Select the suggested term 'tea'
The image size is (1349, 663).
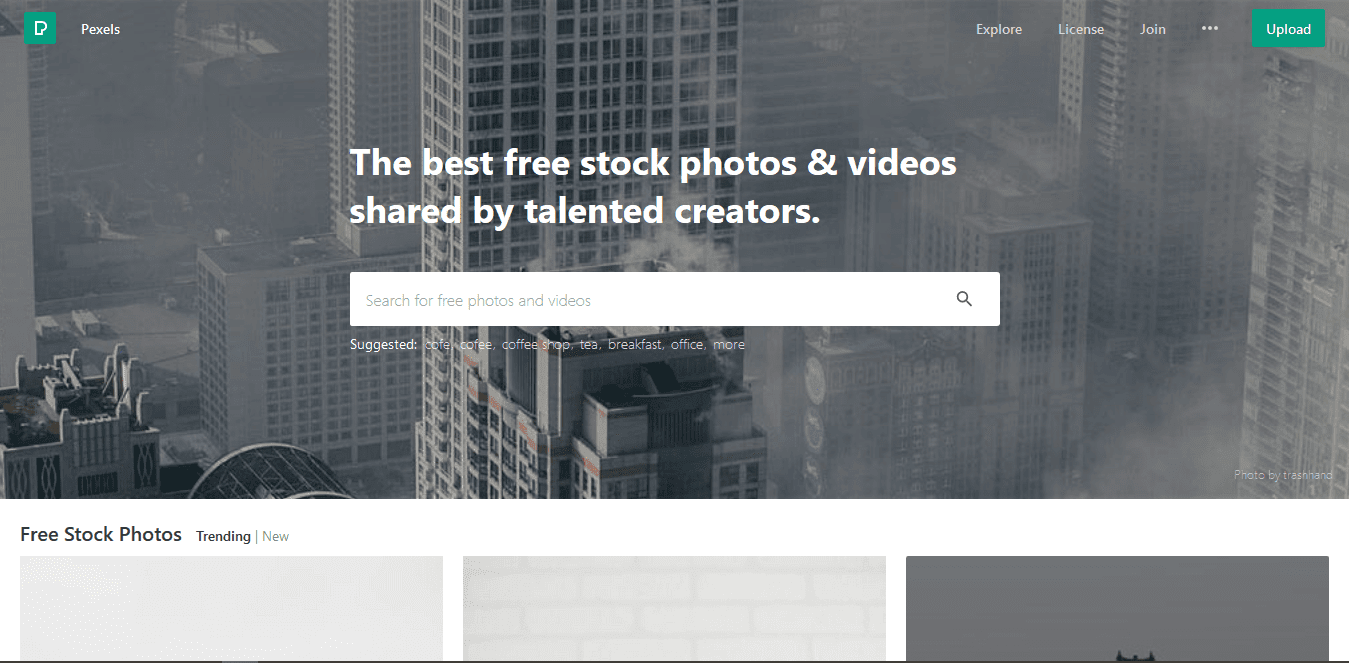click(x=589, y=344)
